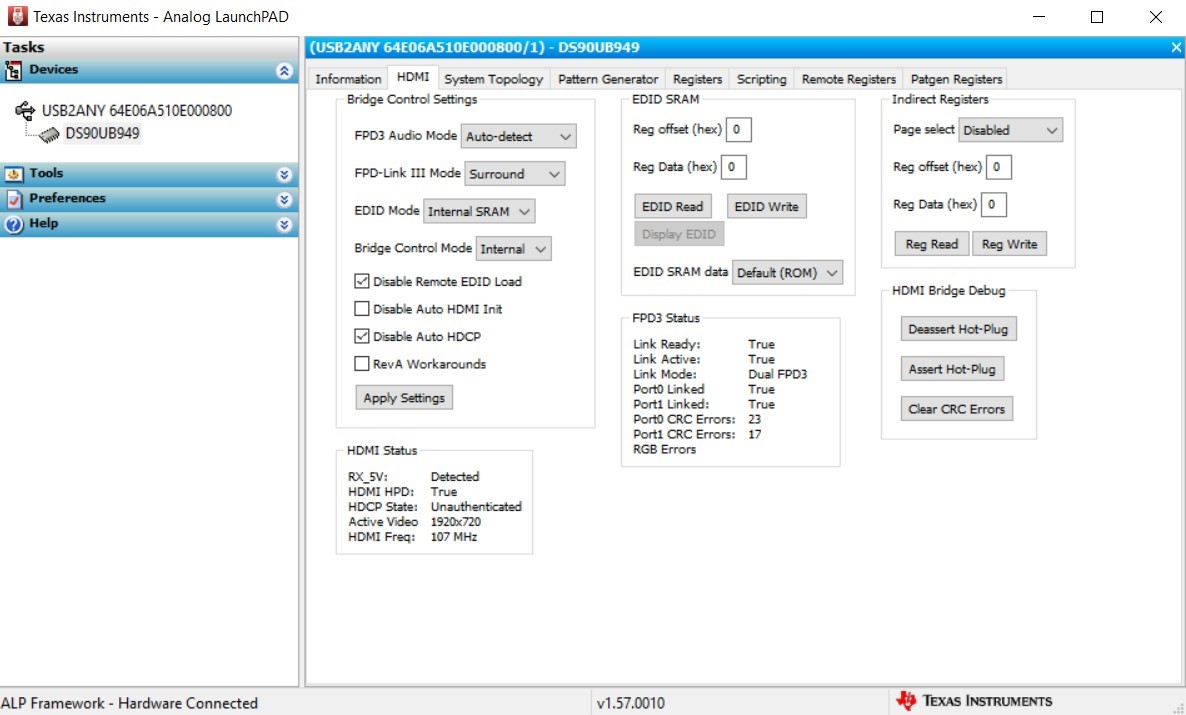
Task: Open Bridge Control Mode dropdown
Action: click(x=513, y=249)
